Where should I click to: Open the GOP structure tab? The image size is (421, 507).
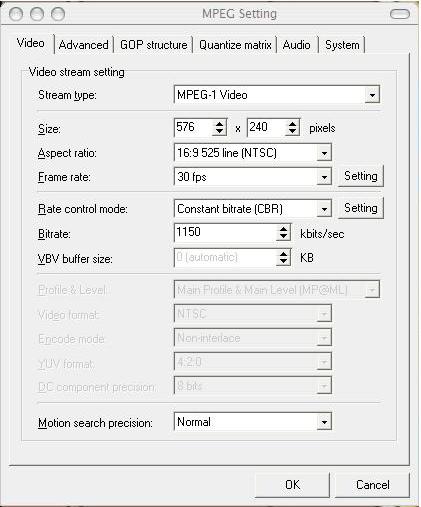click(x=154, y=45)
